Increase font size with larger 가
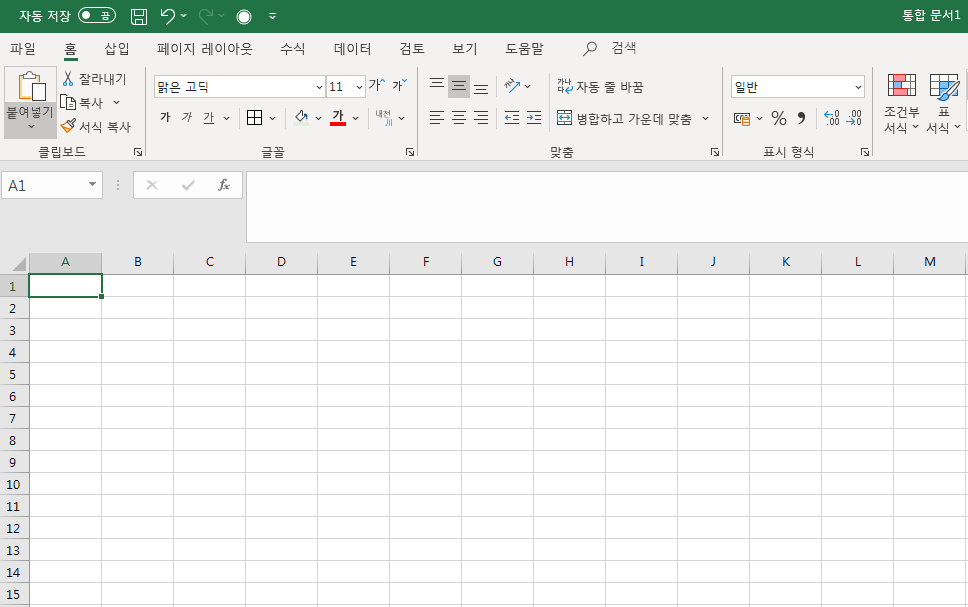 377,85
